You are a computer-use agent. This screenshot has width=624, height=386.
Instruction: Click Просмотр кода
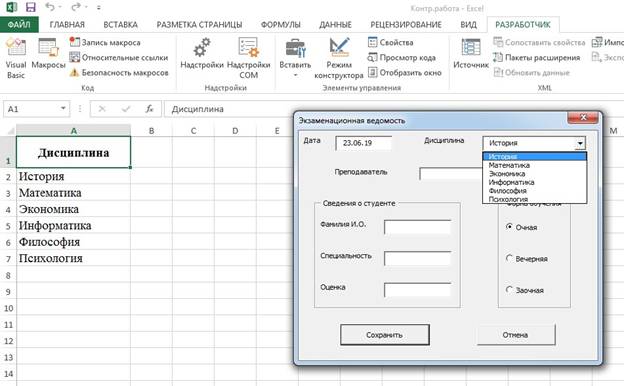click(401, 57)
